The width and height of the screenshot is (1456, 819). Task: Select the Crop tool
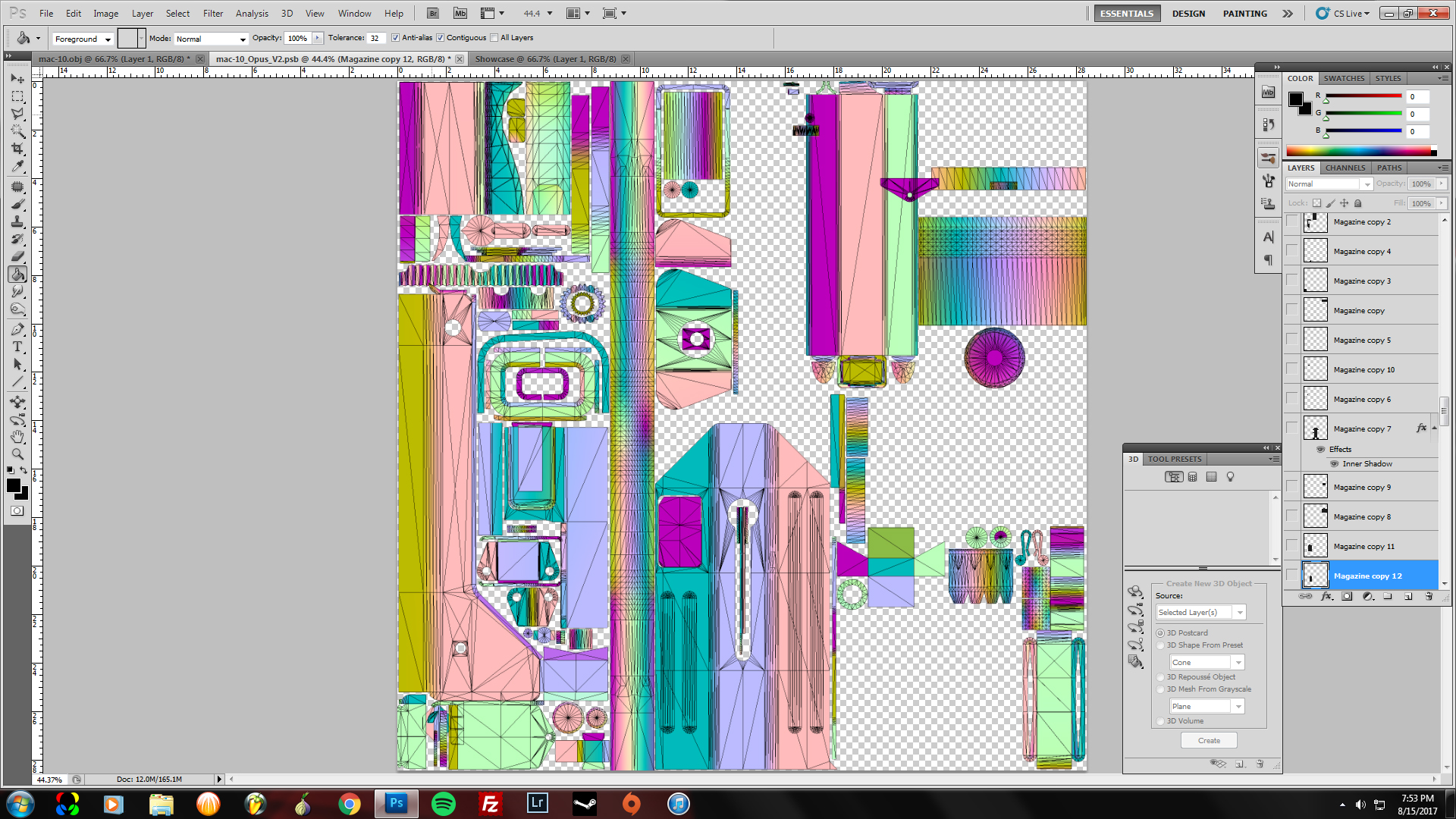click(x=17, y=149)
